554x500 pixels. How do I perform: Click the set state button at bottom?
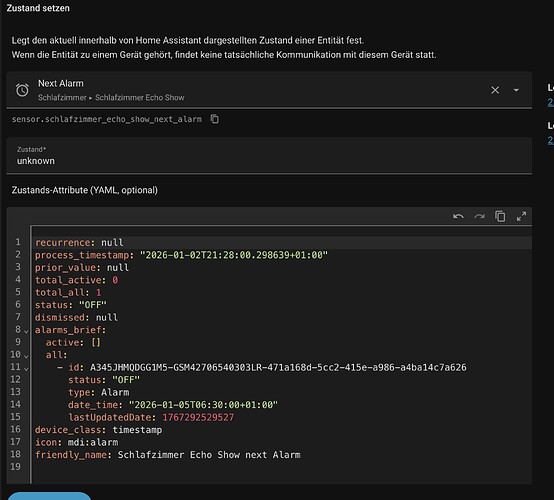[x=49, y=496]
